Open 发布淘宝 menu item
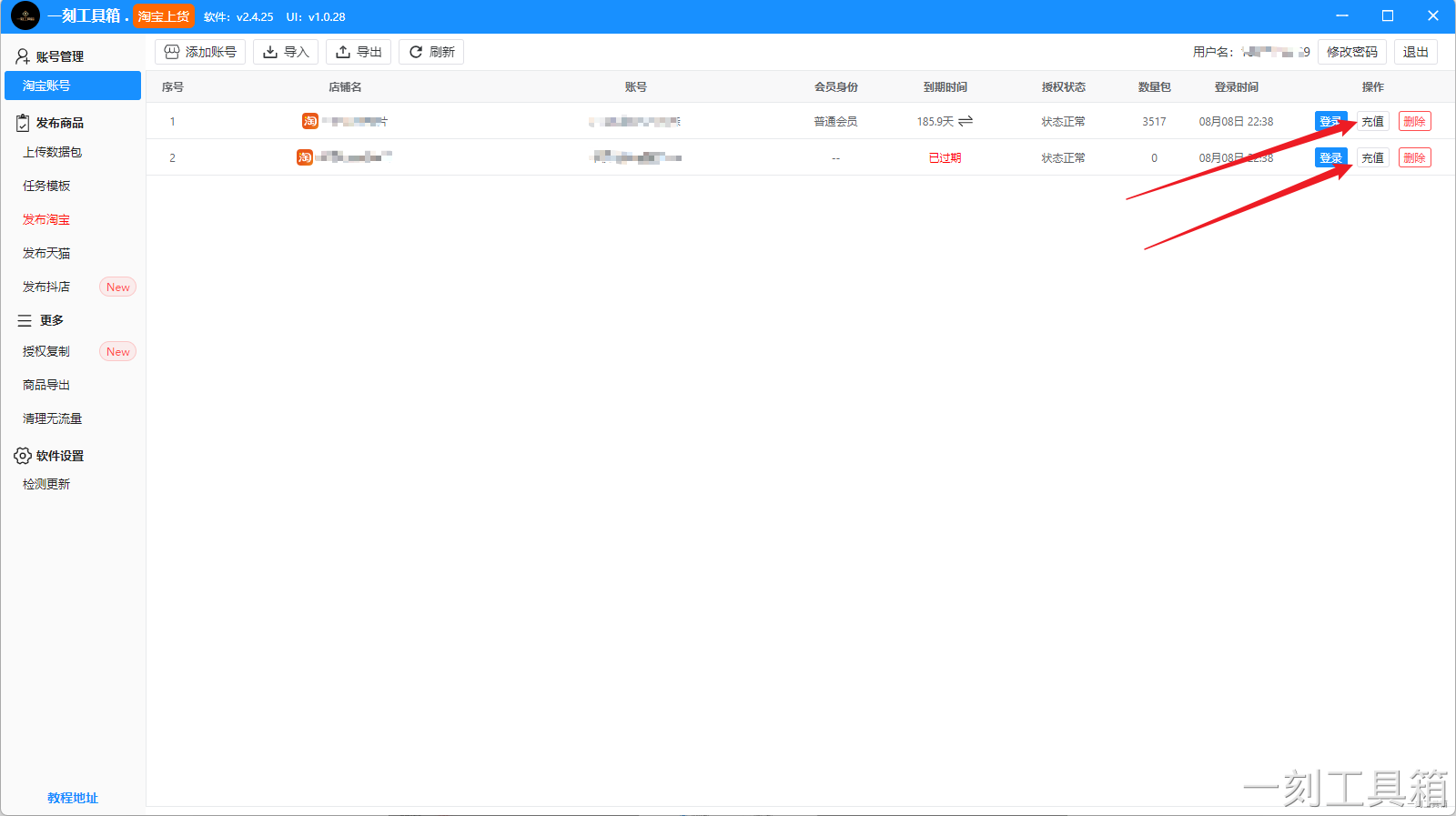 pos(46,219)
